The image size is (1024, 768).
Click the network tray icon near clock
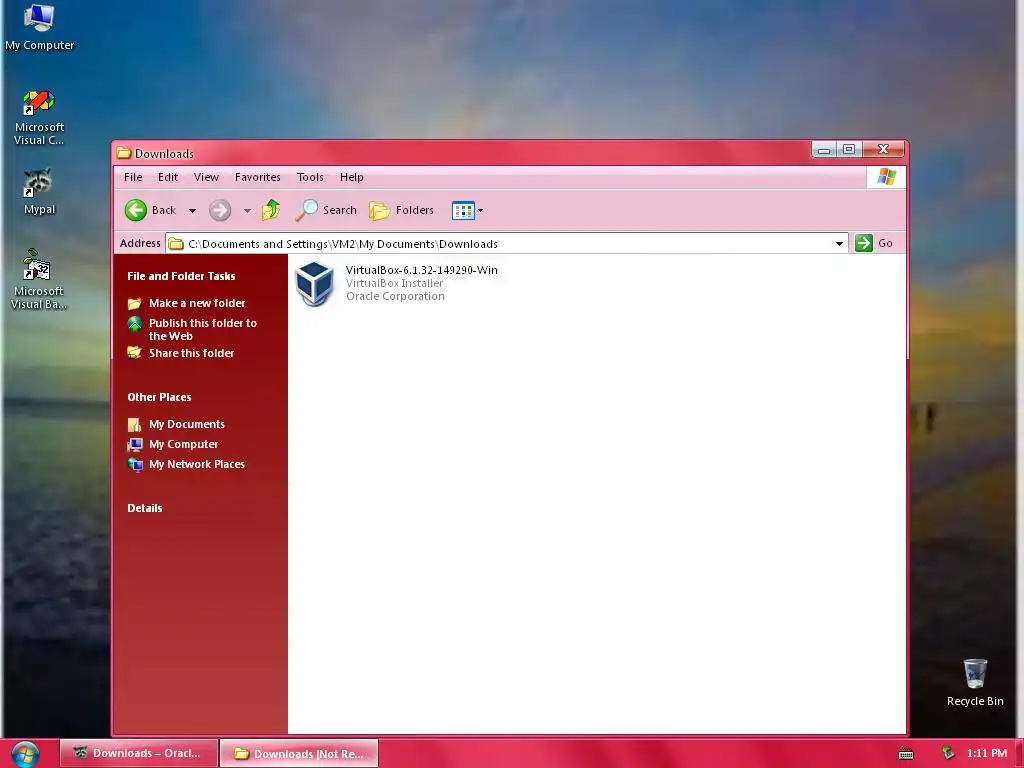948,754
